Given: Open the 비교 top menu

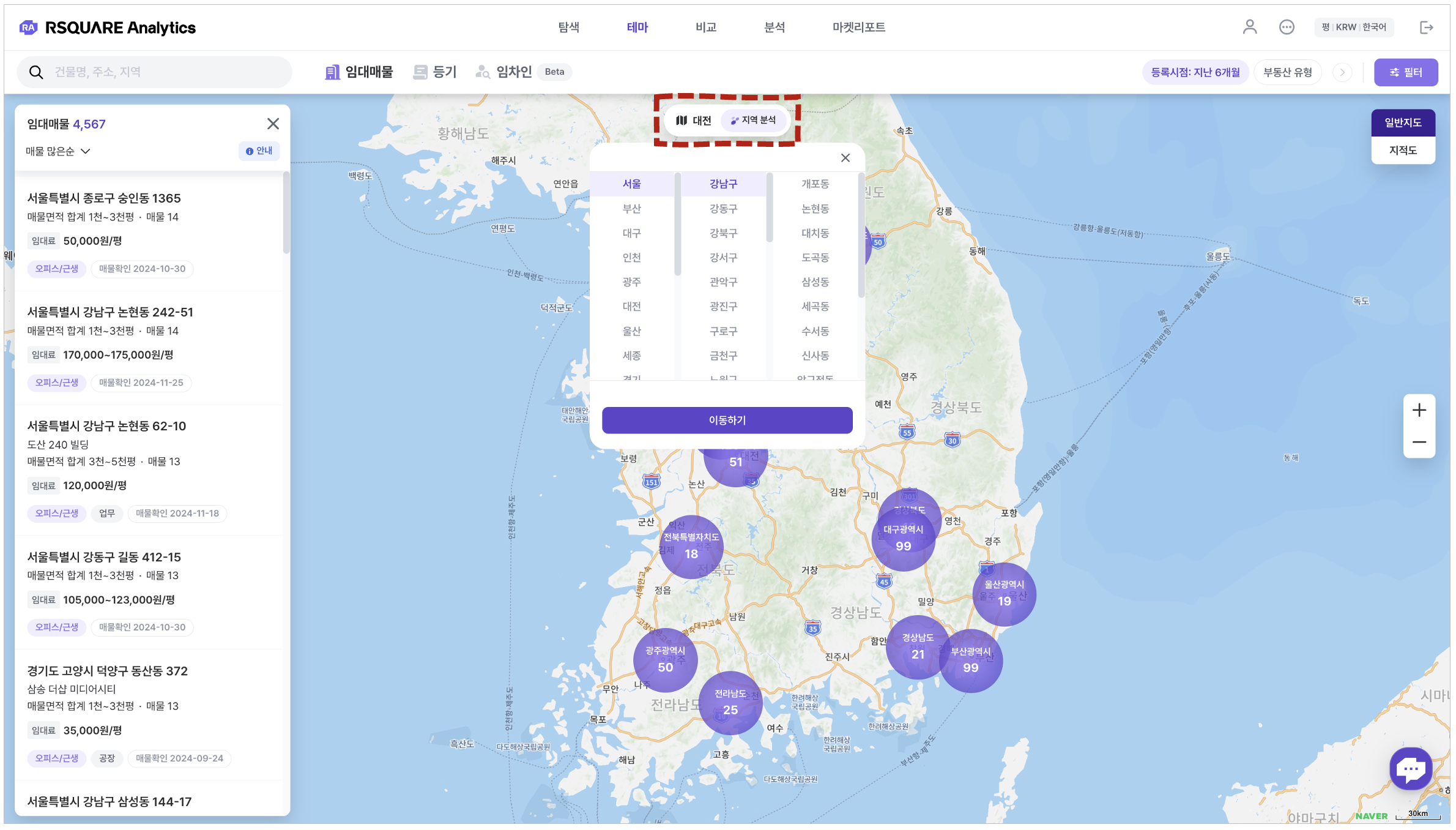Looking at the screenshot, I should pos(705,27).
